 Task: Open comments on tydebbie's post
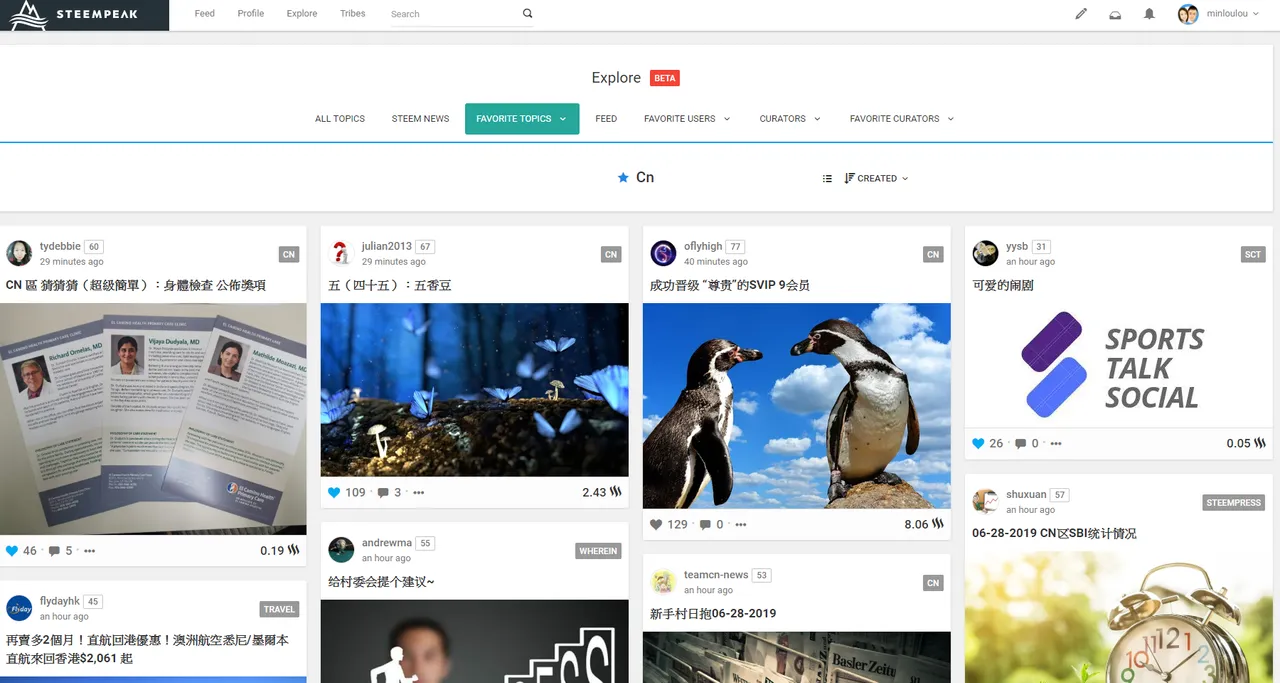click(x=55, y=551)
